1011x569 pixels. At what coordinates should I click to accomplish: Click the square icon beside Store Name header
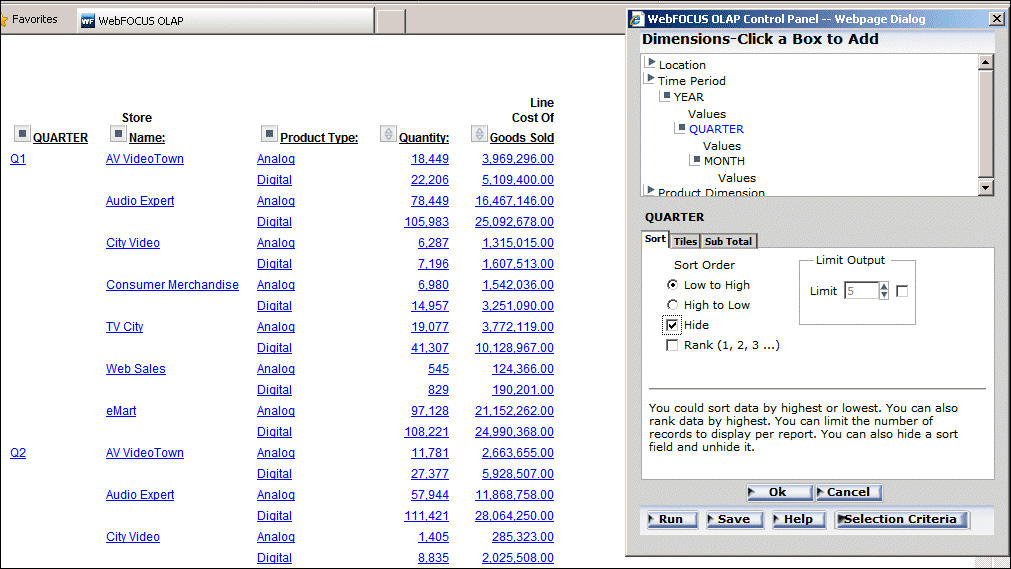tap(117, 134)
